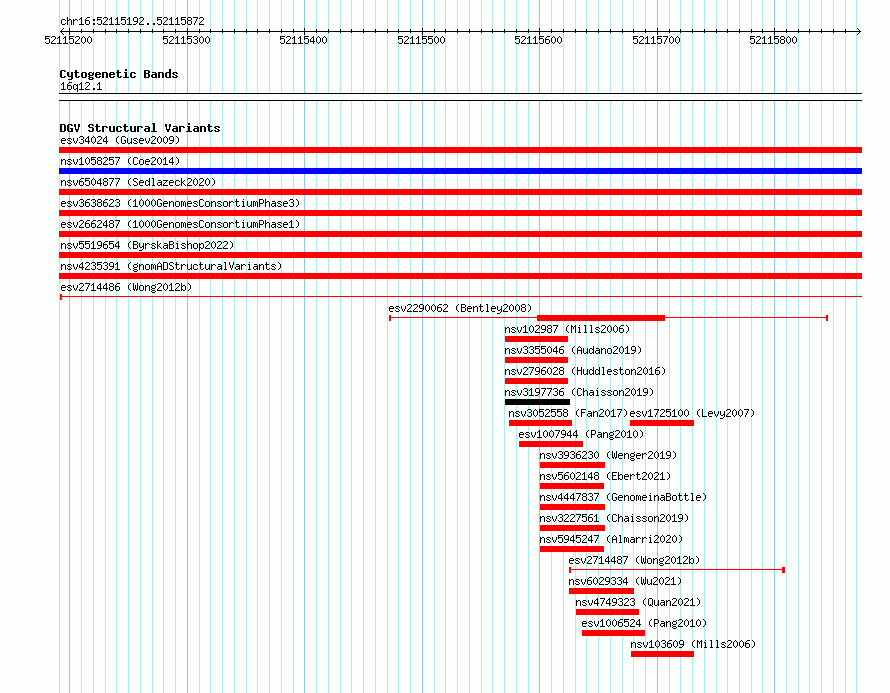Click the 16q12.1 band label
Image resolution: width=890 pixels, height=693 pixels.
click(x=81, y=86)
